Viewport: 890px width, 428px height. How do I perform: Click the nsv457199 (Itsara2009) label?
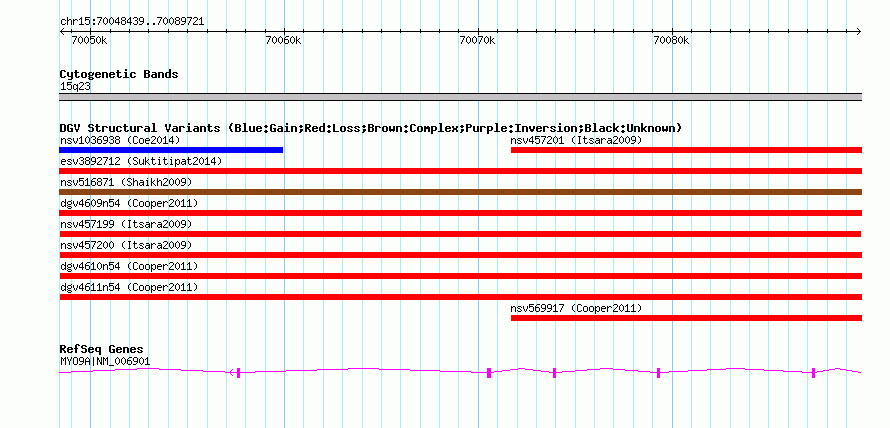tap(126, 224)
